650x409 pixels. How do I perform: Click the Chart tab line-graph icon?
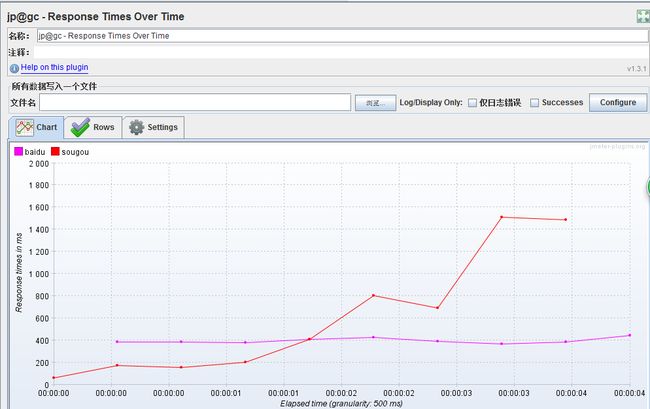click(24, 128)
